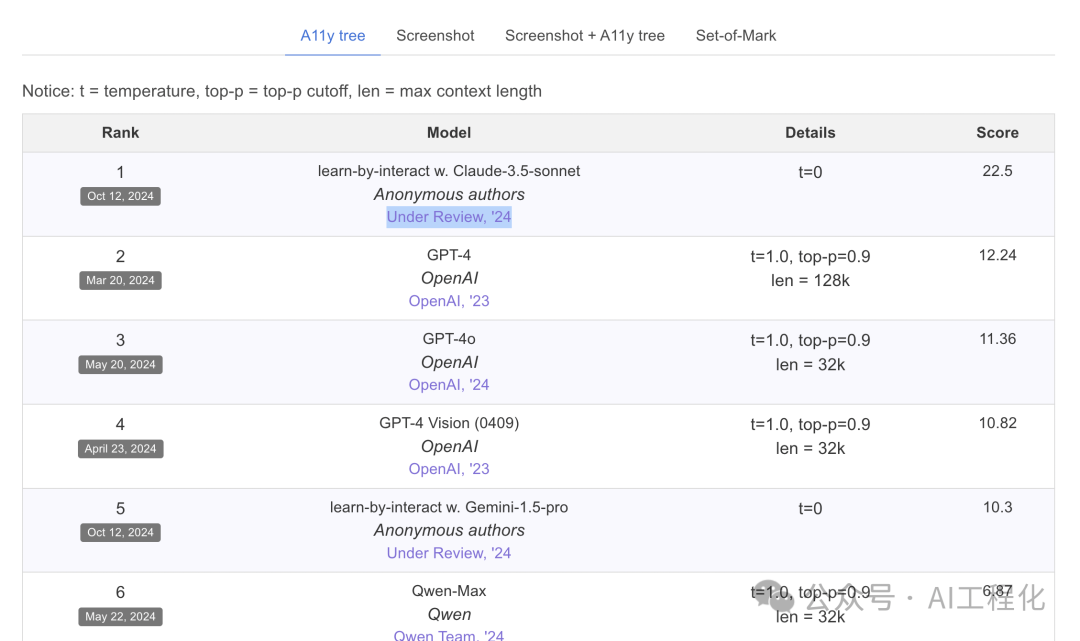Click the Rank column header
Viewport: 1080px width, 641px height.
(x=121, y=133)
